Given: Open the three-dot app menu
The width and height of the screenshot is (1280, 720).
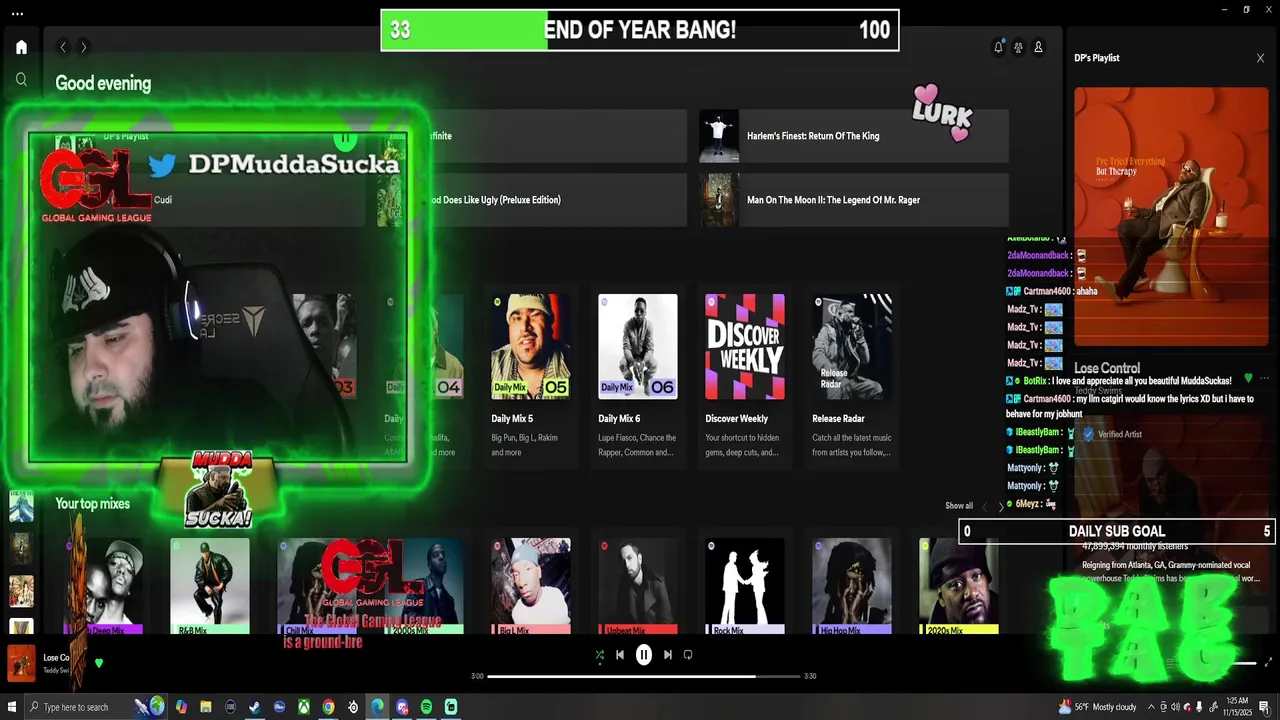Looking at the screenshot, I should [x=17, y=13].
